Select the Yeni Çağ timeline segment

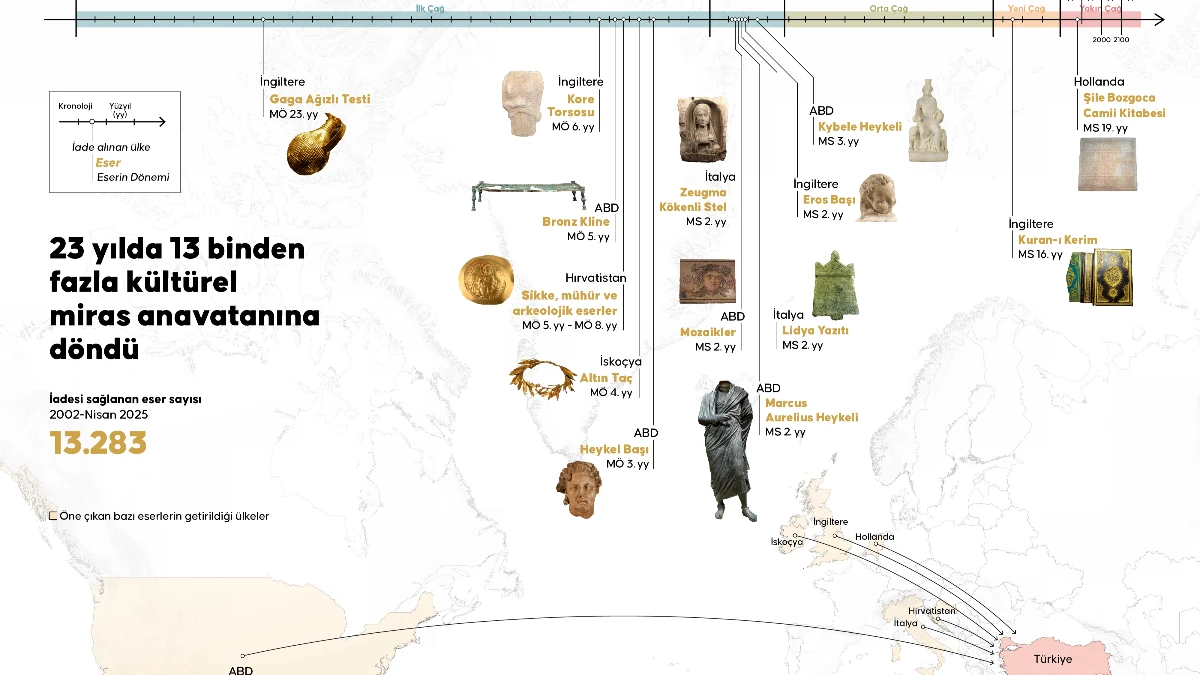tap(1026, 19)
